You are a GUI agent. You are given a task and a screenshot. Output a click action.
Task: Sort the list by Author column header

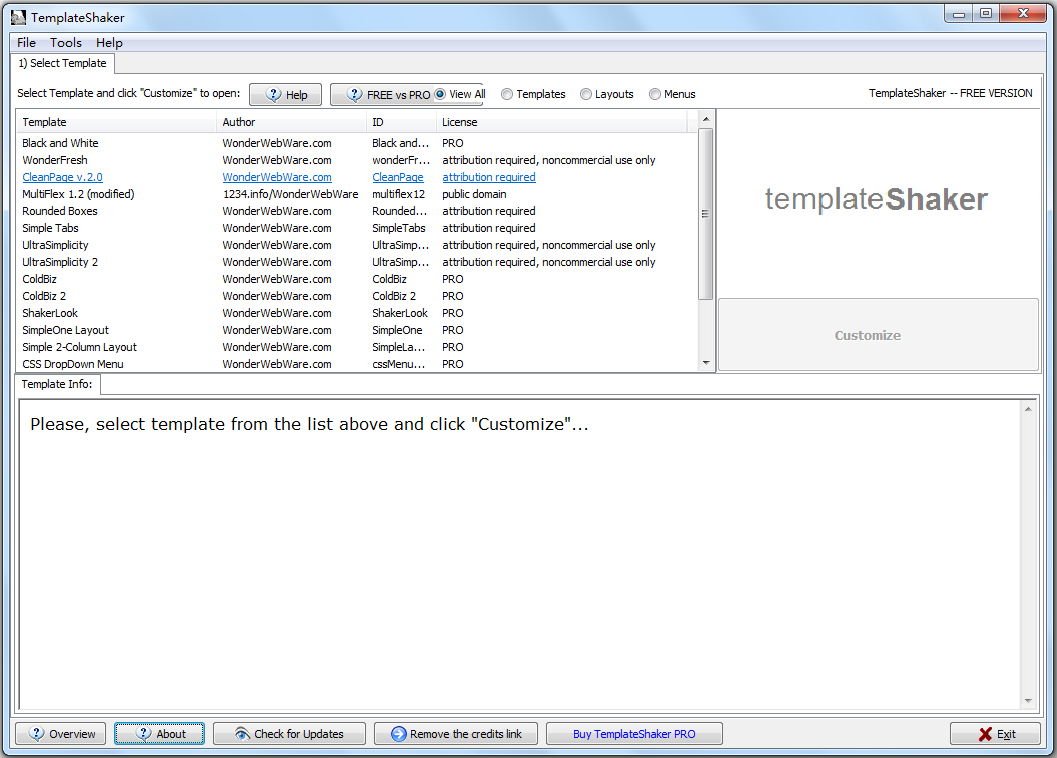point(291,122)
